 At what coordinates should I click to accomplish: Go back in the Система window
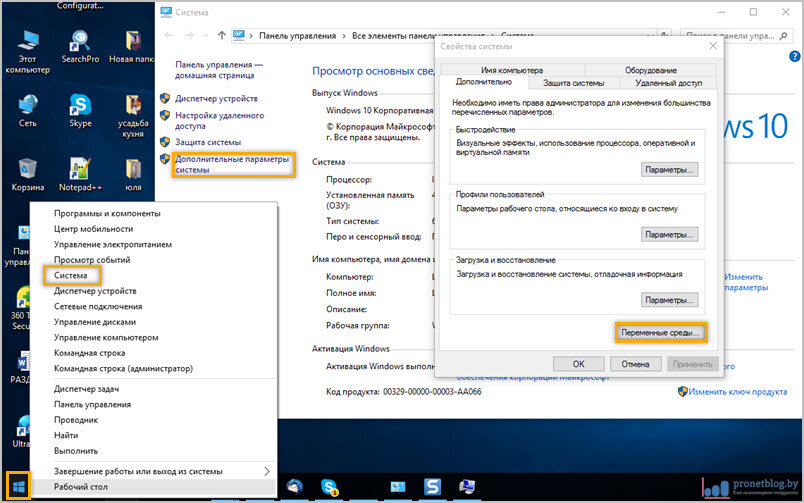tap(168, 35)
